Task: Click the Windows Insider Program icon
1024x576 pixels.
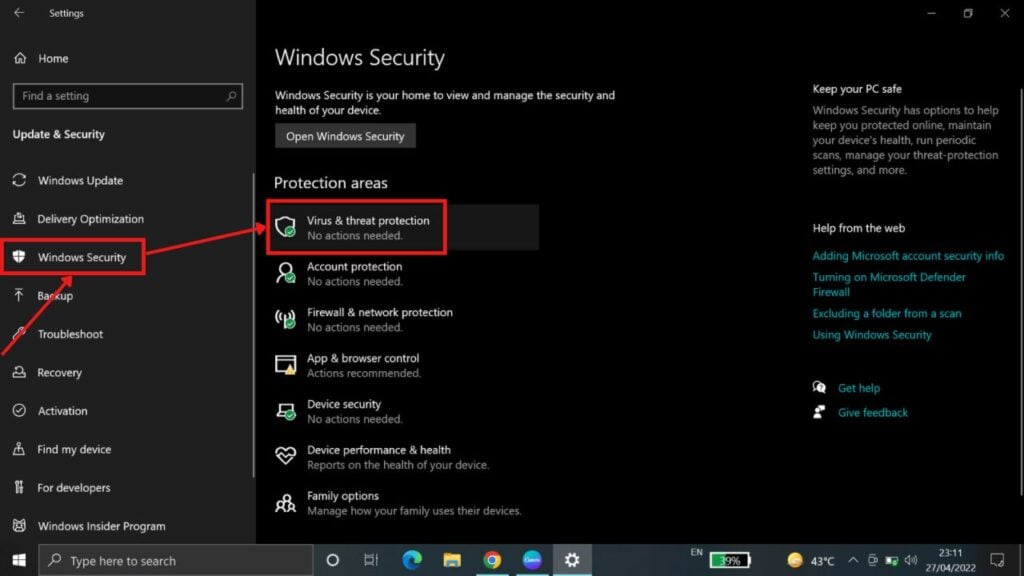Action: (x=19, y=525)
